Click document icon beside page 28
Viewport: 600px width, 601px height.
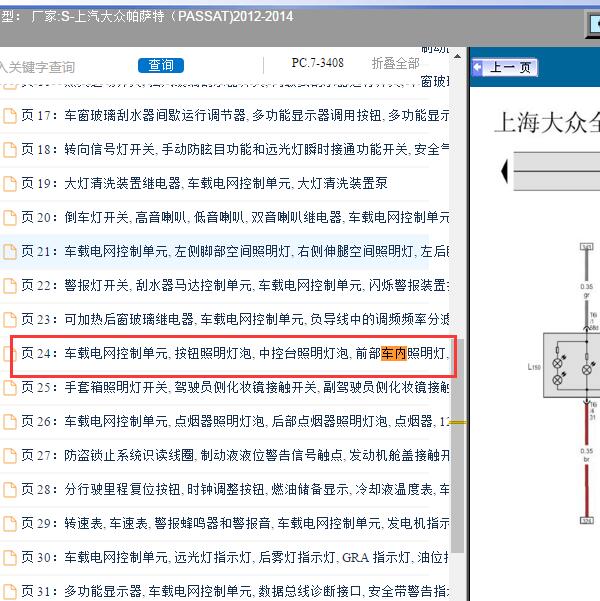10,490
